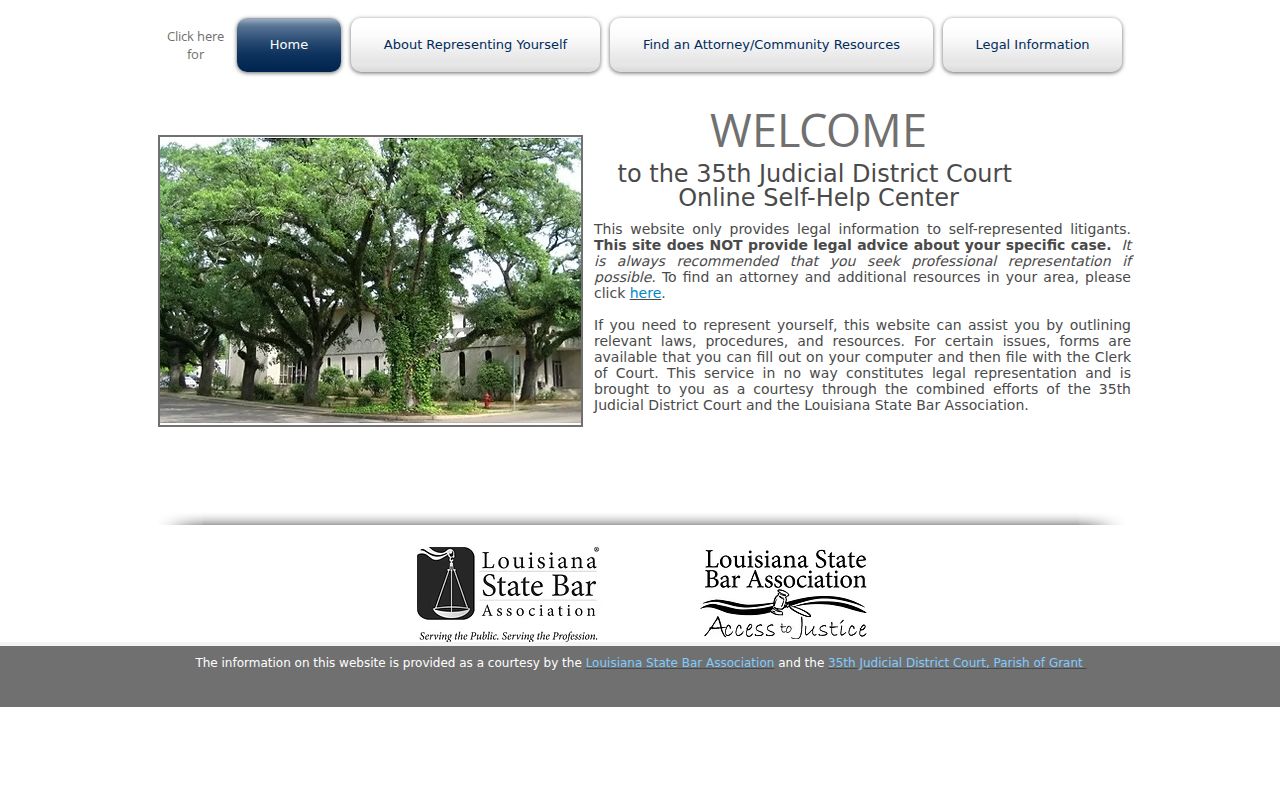
Task: Click the Access to Justice logo
Action: pos(785,594)
